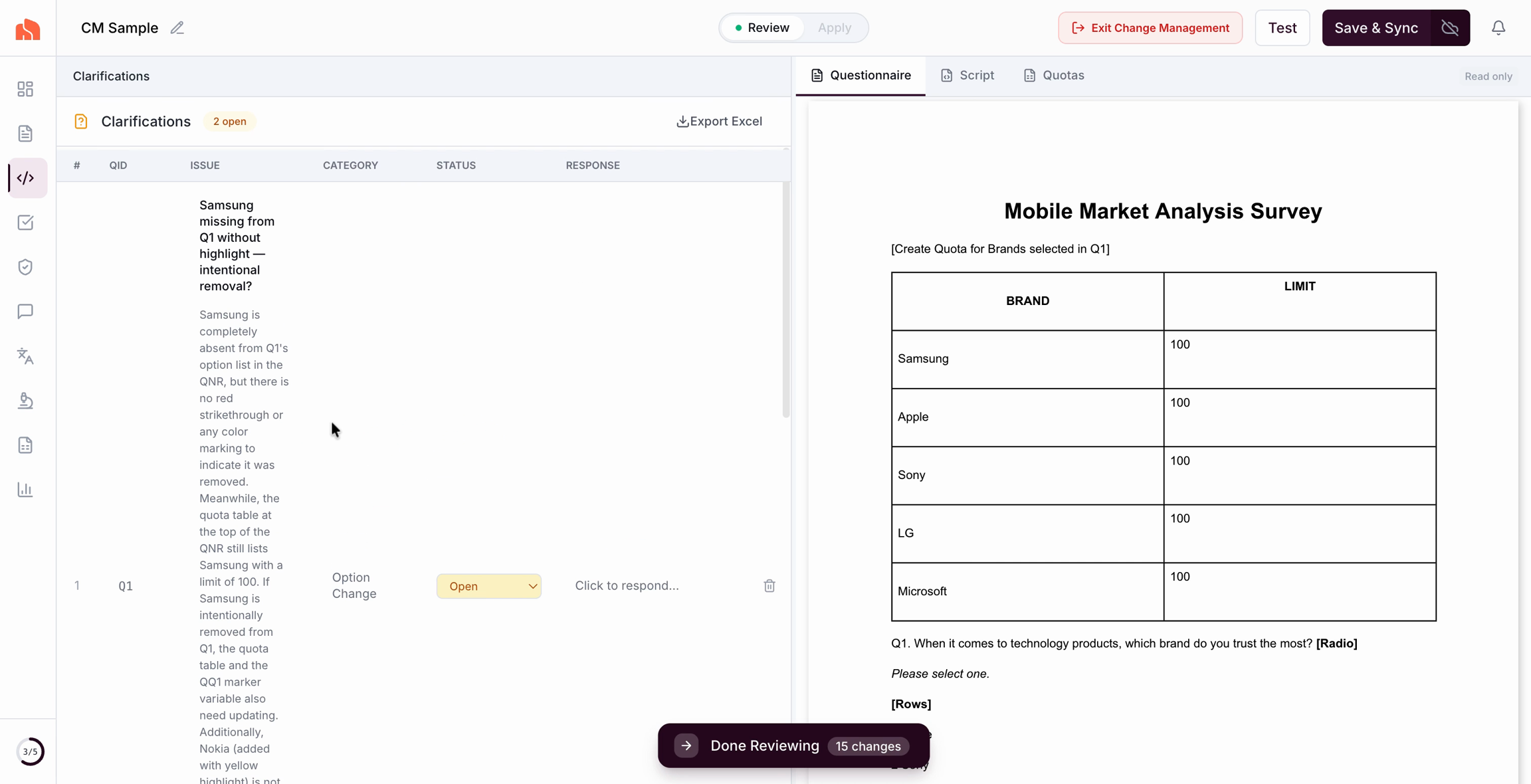
Task: Open the Open status dropdown
Action: tap(488, 586)
